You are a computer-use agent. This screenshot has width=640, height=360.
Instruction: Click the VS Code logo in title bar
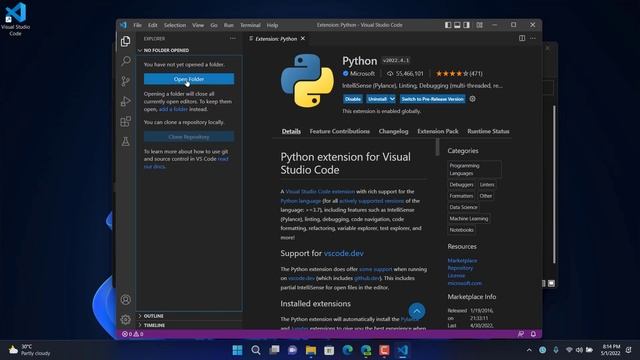123,25
